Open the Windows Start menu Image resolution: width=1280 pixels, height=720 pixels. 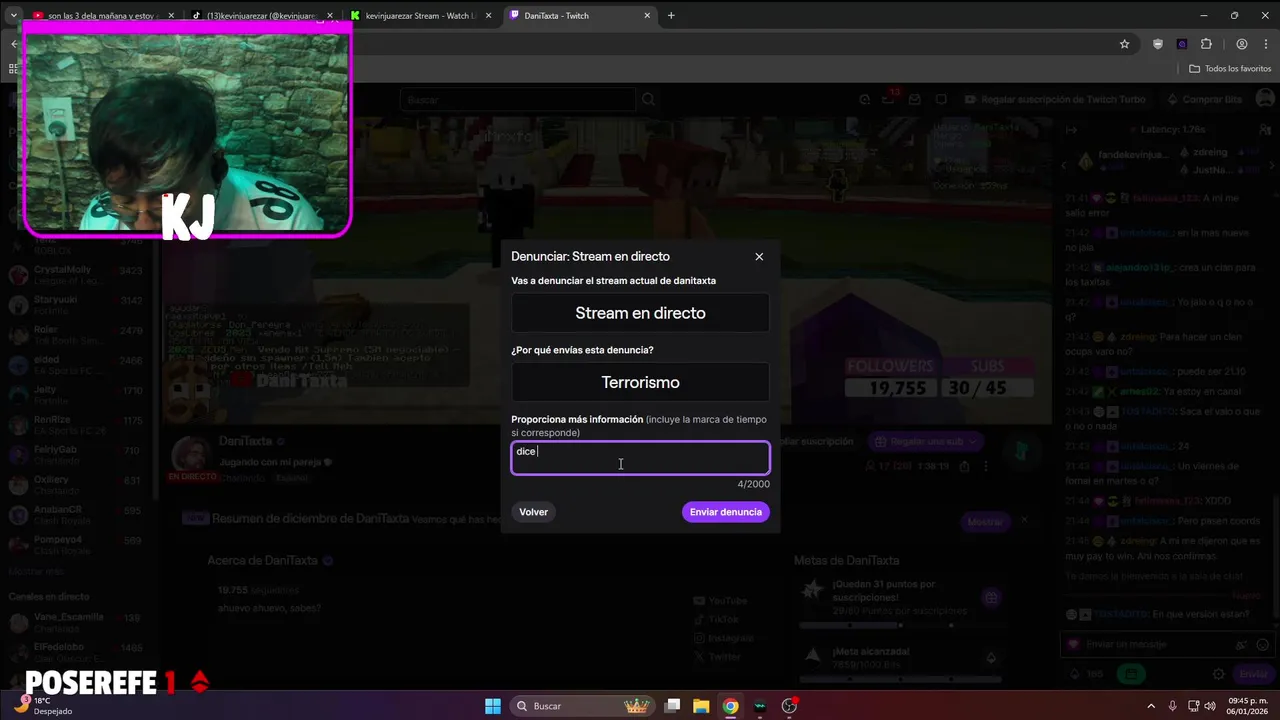[x=493, y=706]
